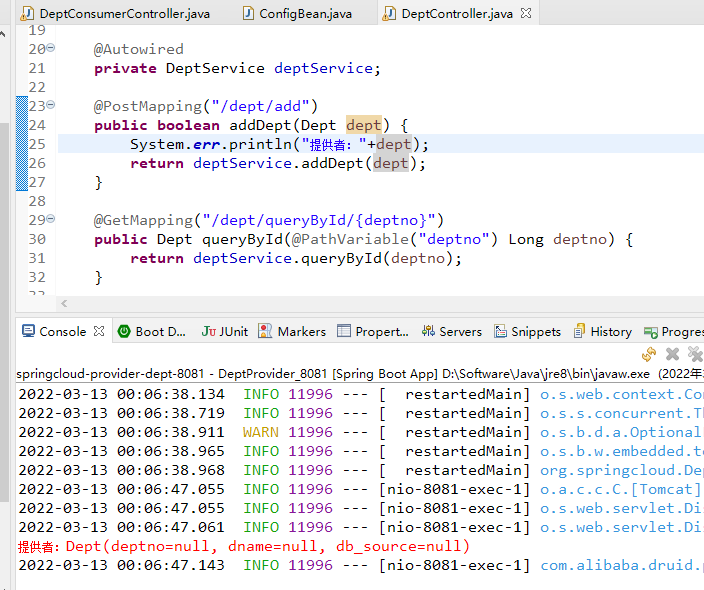Click the Snippets view icon
704x590 pixels.
point(500,331)
